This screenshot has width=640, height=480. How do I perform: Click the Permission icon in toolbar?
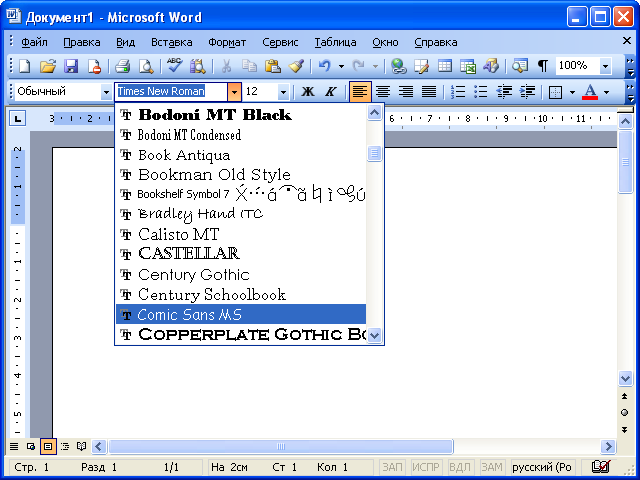click(x=94, y=66)
